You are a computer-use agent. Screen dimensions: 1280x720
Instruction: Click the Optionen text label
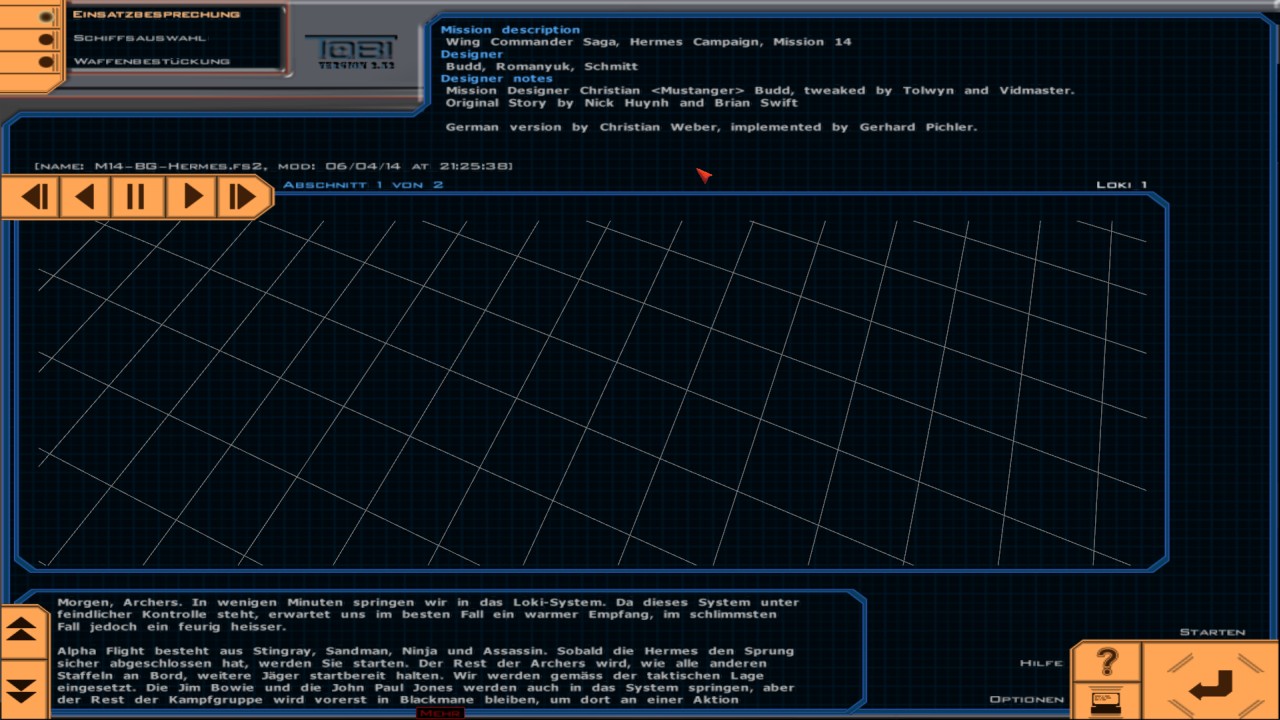pos(1027,699)
